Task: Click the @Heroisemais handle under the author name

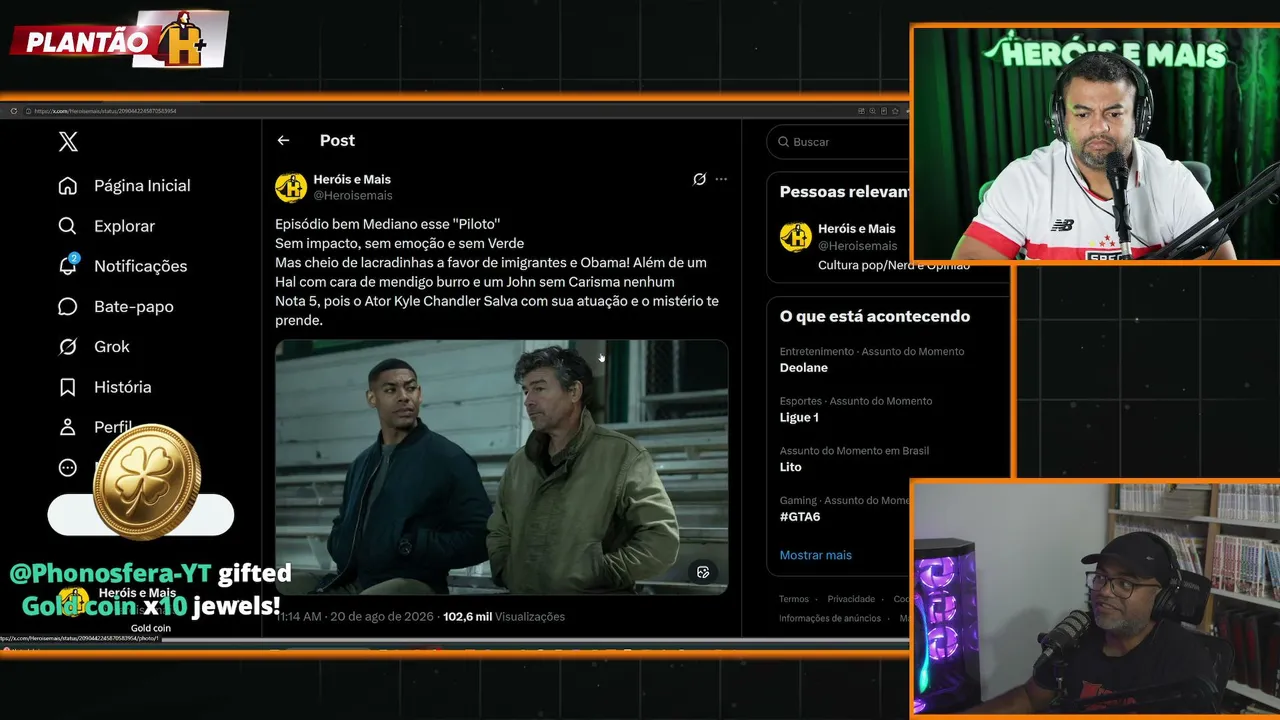Action: pos(353,195)
